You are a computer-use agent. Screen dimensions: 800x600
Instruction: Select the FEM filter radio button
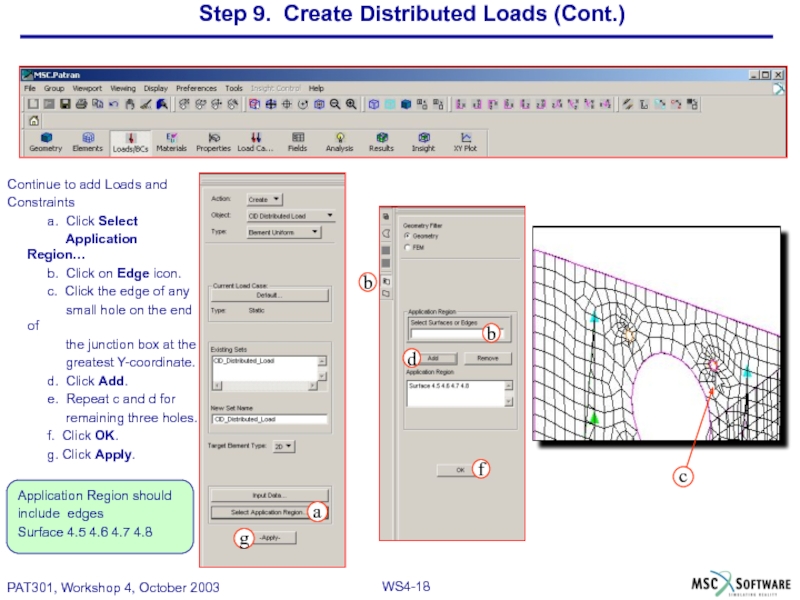pos(406,246)
